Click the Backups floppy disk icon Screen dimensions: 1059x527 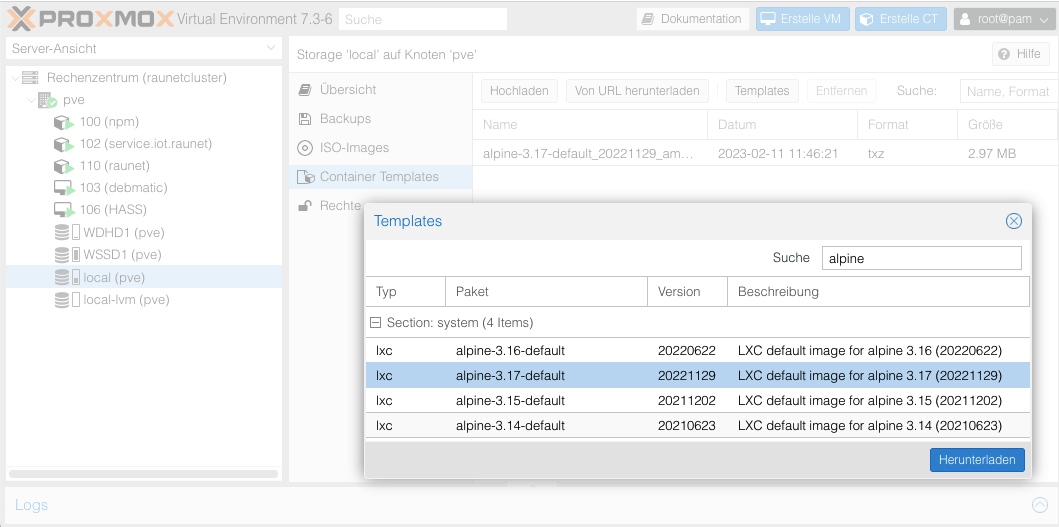coord(305,119)
